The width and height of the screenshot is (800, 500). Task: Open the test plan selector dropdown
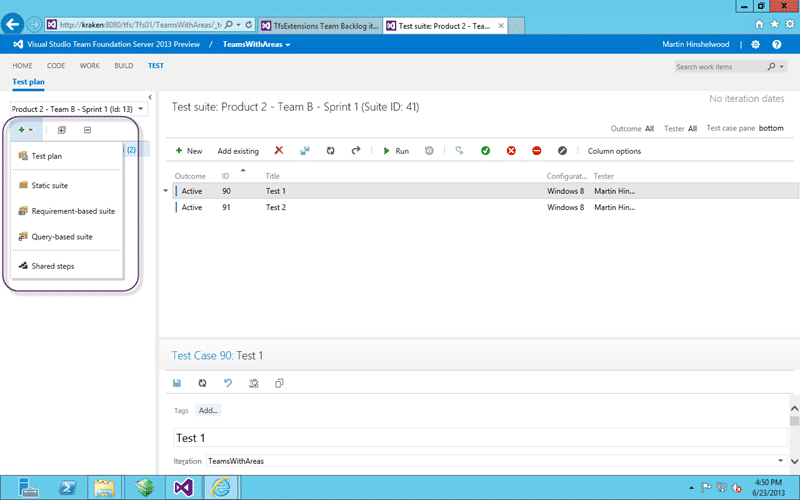click(79, 109)
